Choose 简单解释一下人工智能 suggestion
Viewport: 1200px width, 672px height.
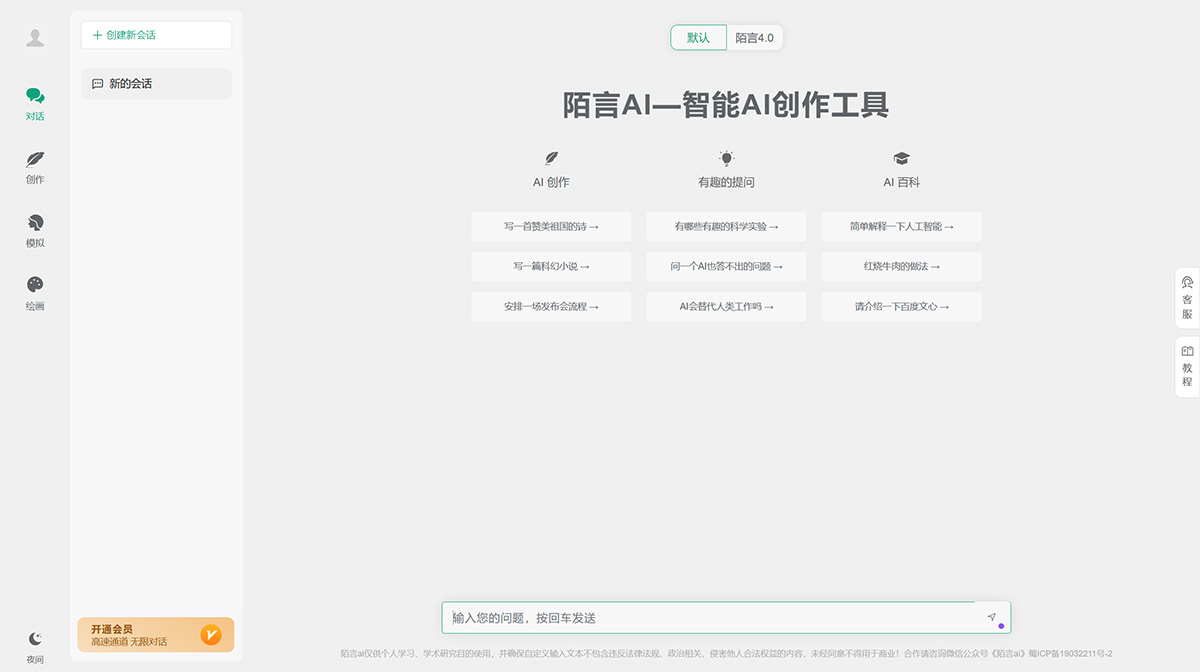[901, 227]
